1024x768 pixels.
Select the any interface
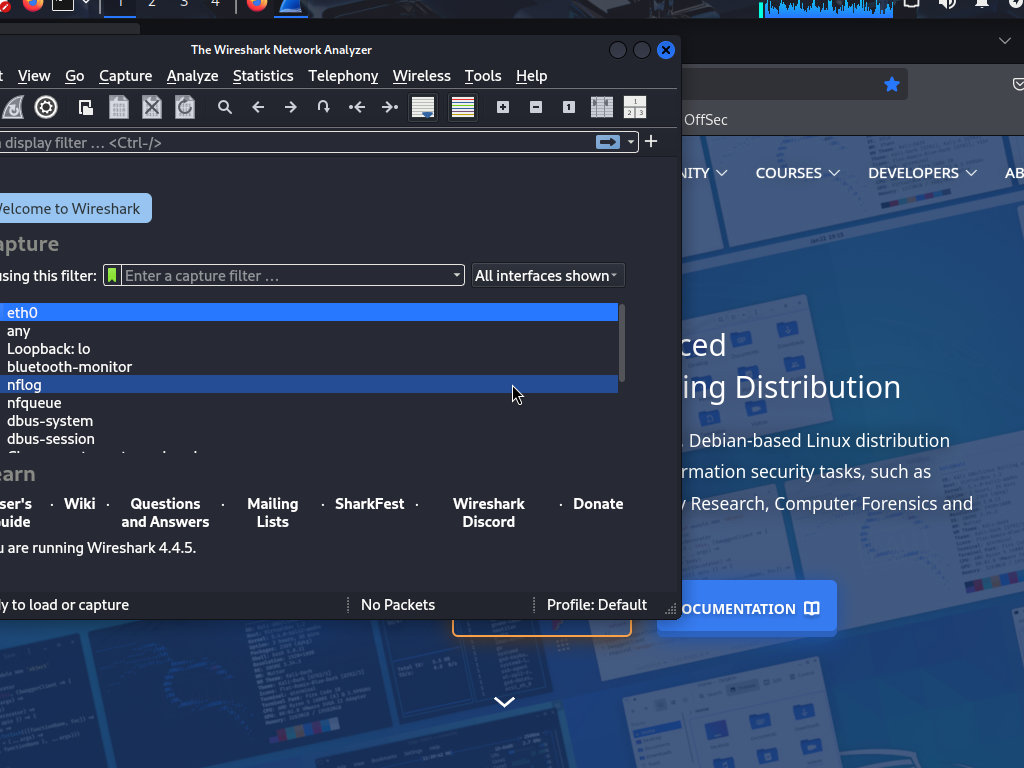pyautogui.click(x=308, y=330)
